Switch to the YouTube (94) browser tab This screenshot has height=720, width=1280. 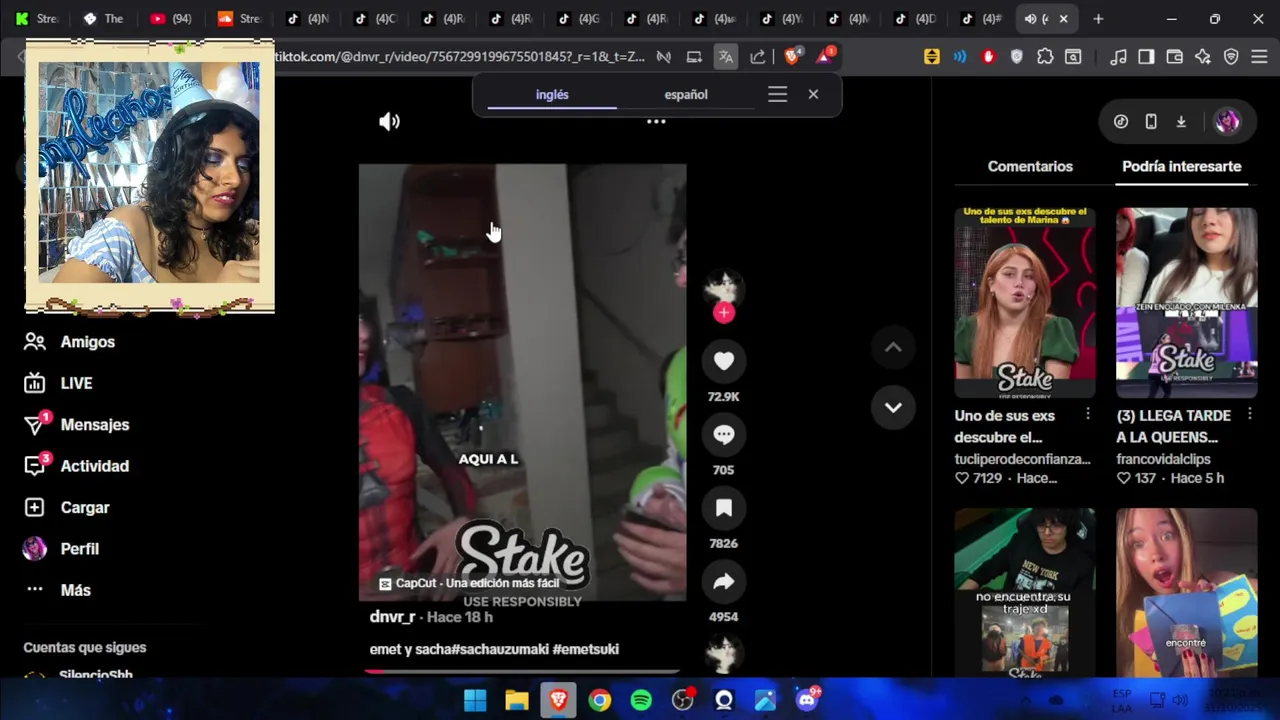170,19
